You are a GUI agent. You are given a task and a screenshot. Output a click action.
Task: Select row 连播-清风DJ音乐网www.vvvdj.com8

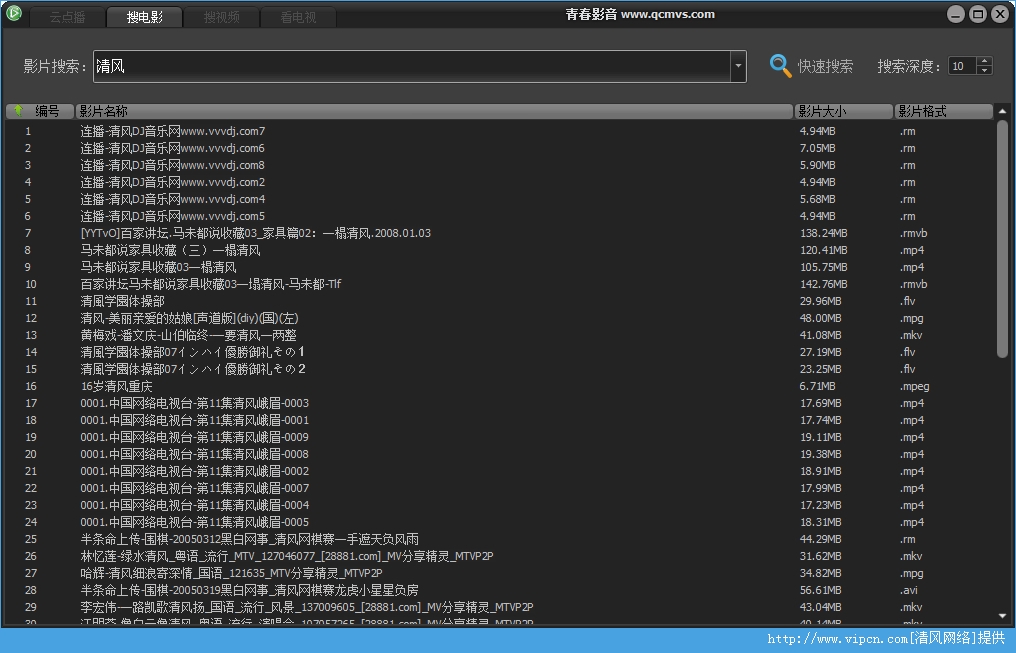499,165
